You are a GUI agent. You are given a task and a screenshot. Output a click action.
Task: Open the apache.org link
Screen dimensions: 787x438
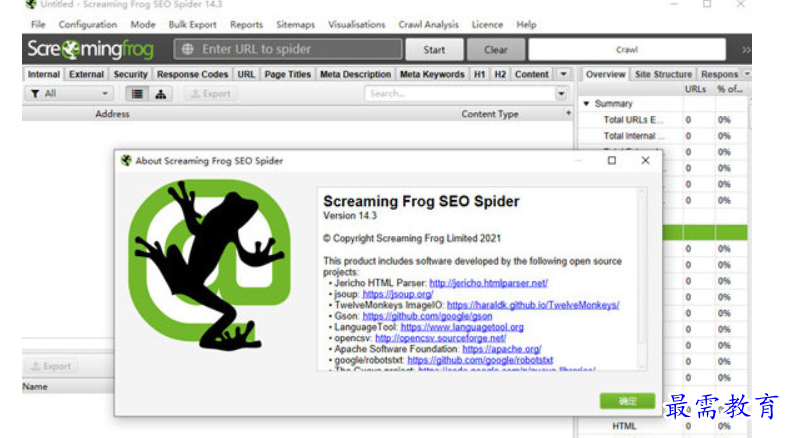click(501, 349)
